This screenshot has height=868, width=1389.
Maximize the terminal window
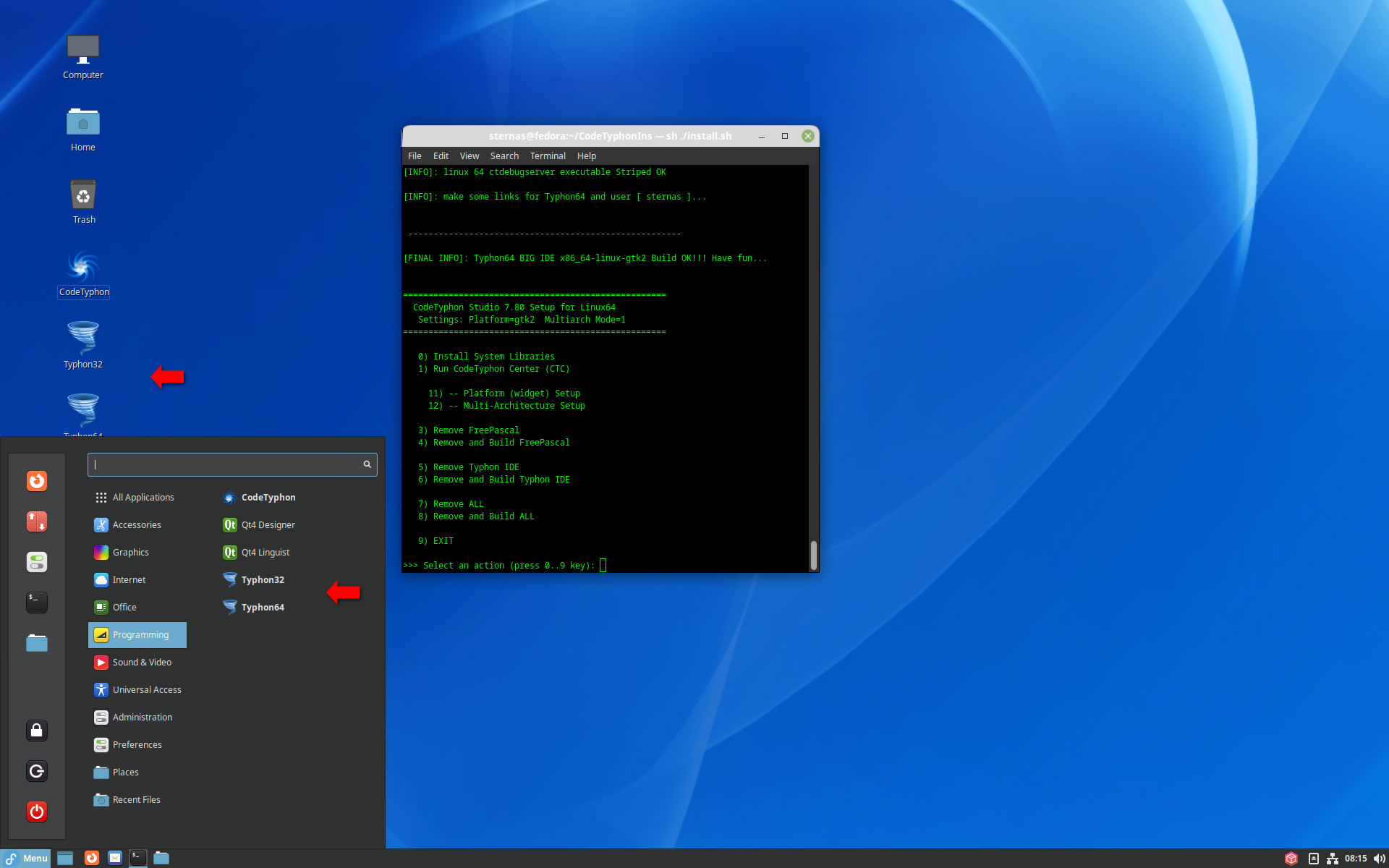(784, 136)
